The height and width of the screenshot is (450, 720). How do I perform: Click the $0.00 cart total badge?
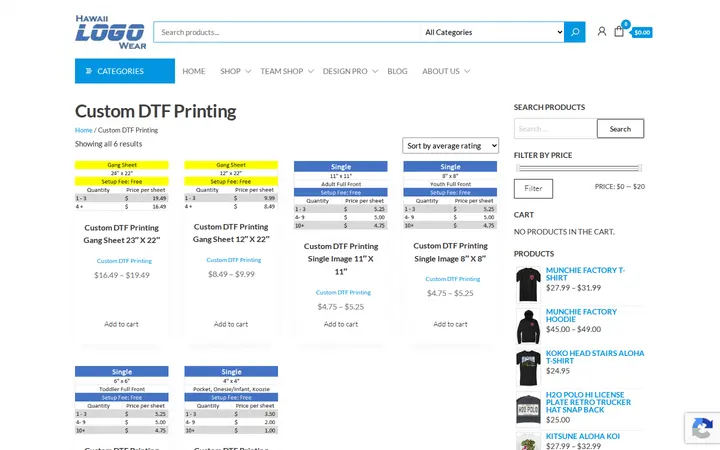point(642,33)
